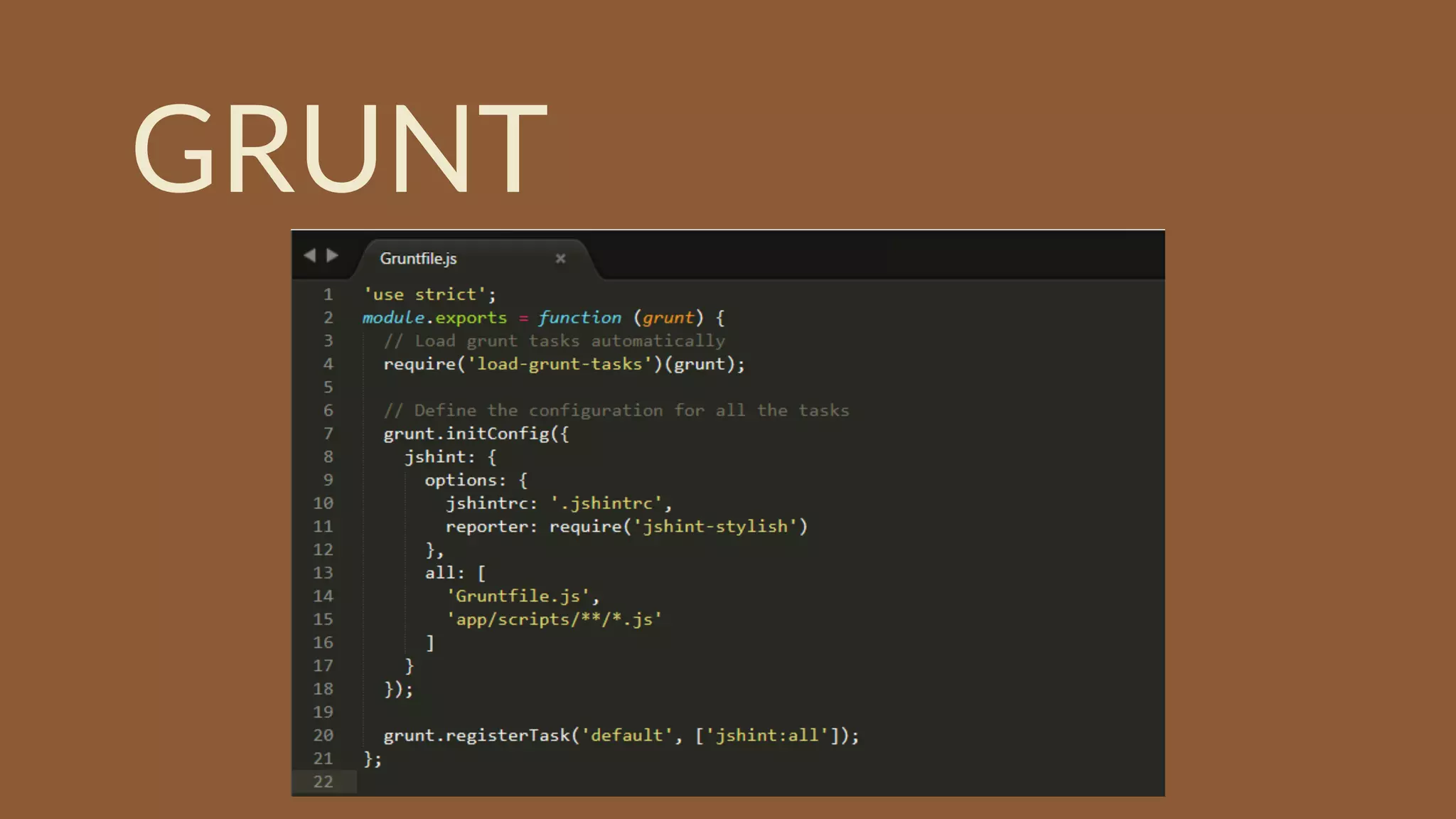Click the 'load-grunt-tasks' string
This screenshot has width=1456, height=819.
pyautogui.click(x=559, y=364)
